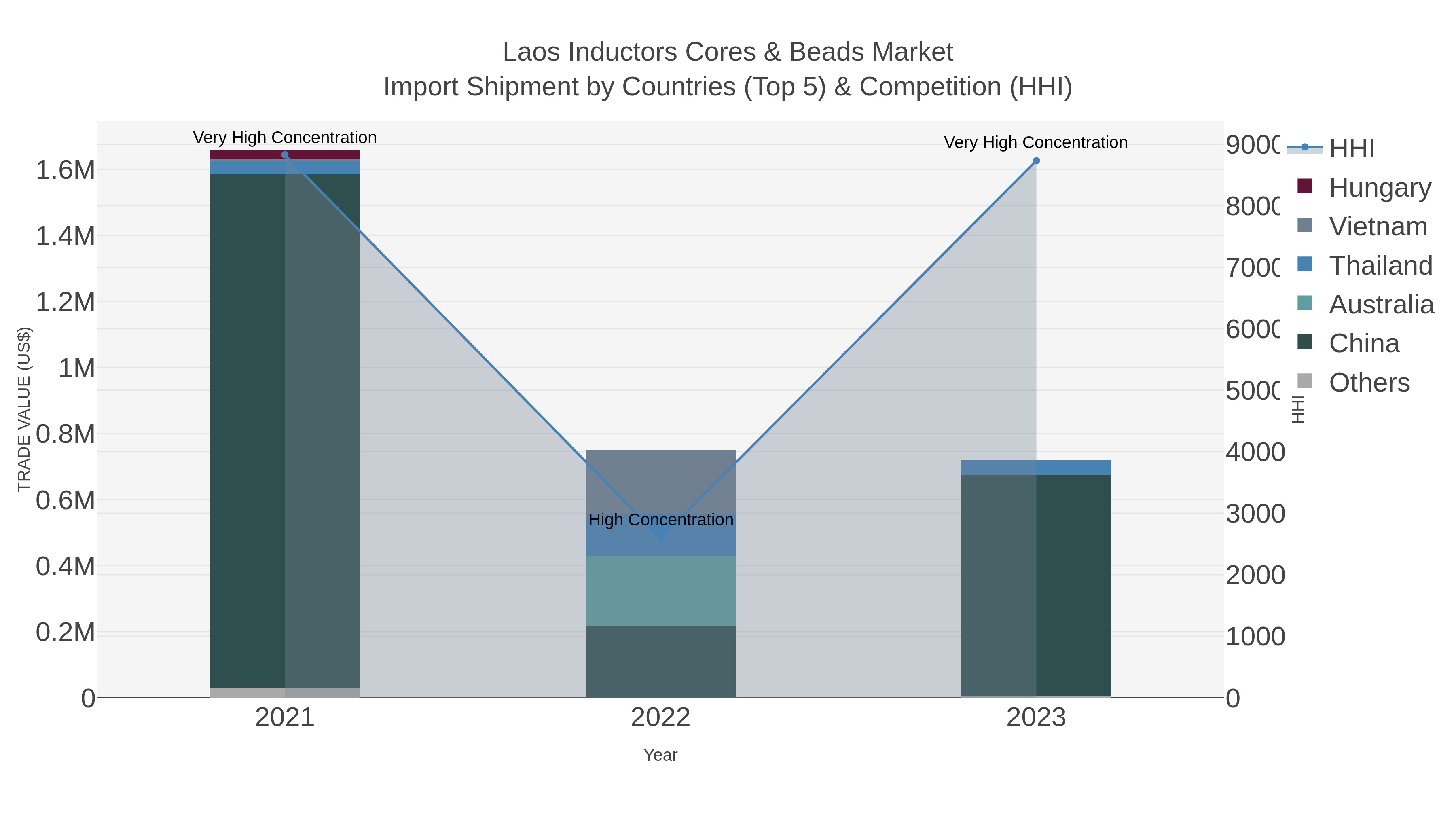Screen dimensions: 1456x819
Task: Toggle the Others legend entry
Action: coord(1353,382)
